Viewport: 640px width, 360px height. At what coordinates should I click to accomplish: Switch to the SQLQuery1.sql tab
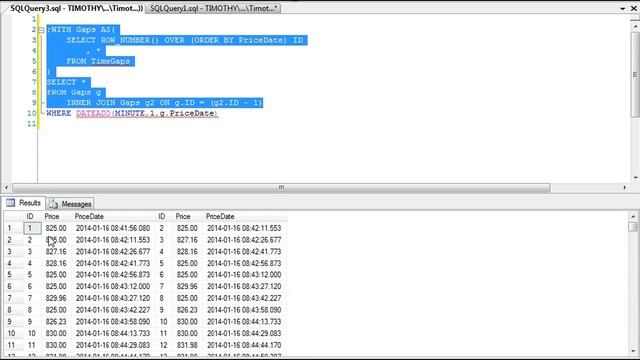pos(213,8)
